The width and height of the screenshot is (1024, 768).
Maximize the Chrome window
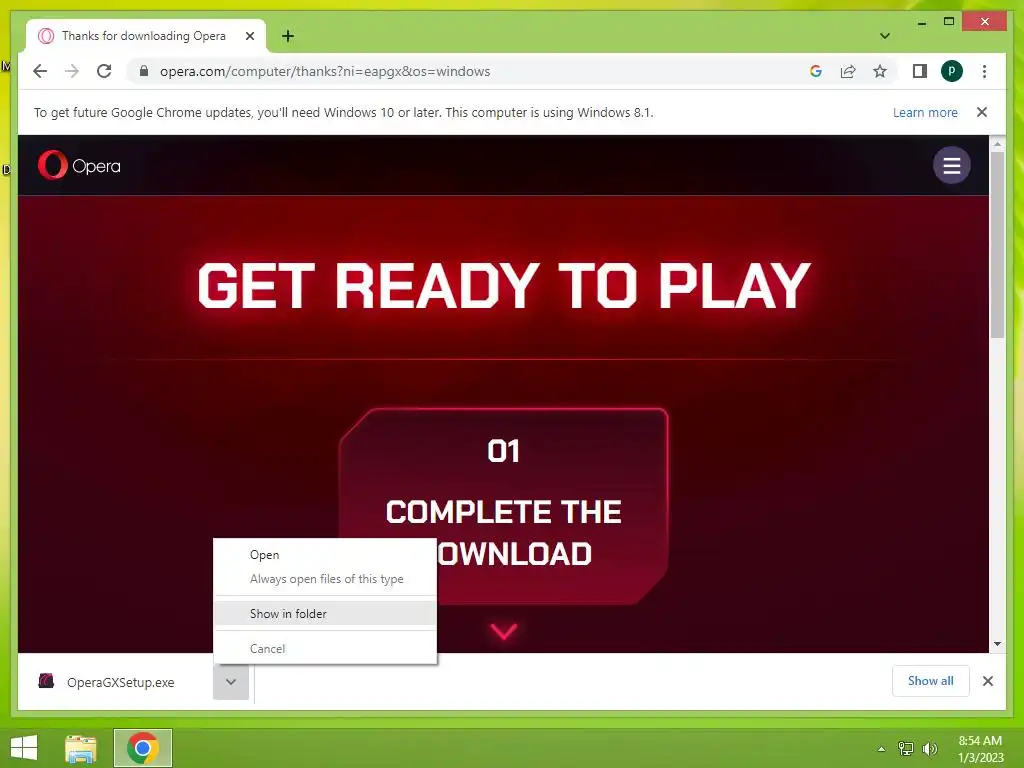[949, 22]
